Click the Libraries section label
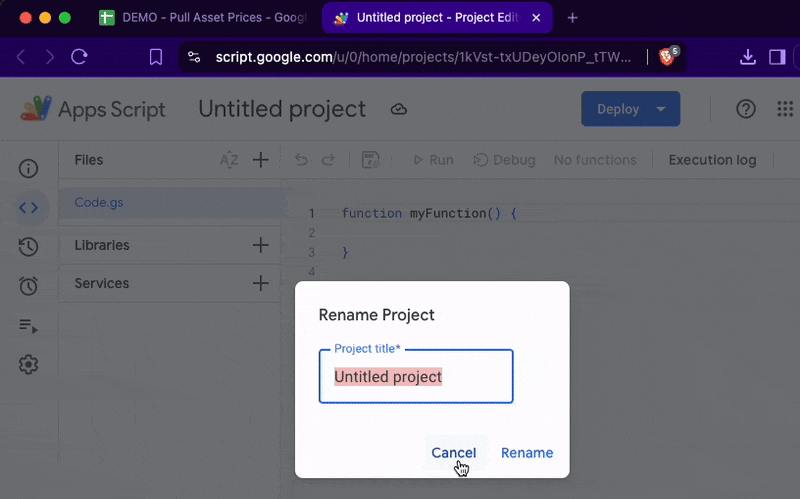Viewport: 800px width, 499px height. click(102, 245)
